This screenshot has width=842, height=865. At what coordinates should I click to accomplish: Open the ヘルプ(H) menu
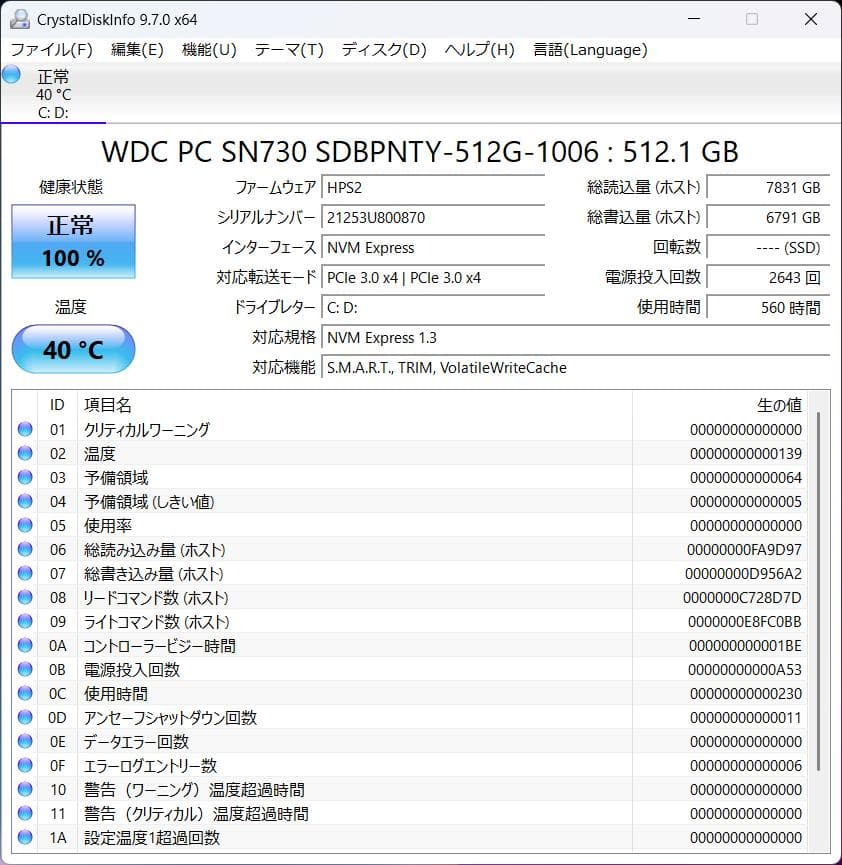coord(479,50)
